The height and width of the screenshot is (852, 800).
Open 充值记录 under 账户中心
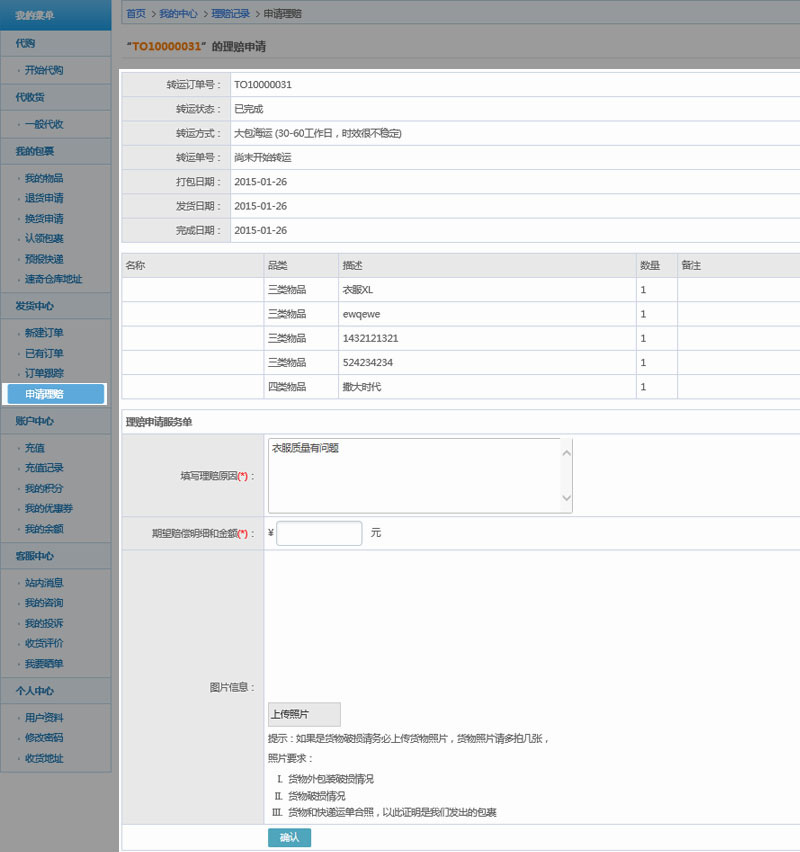coord(44,468)
